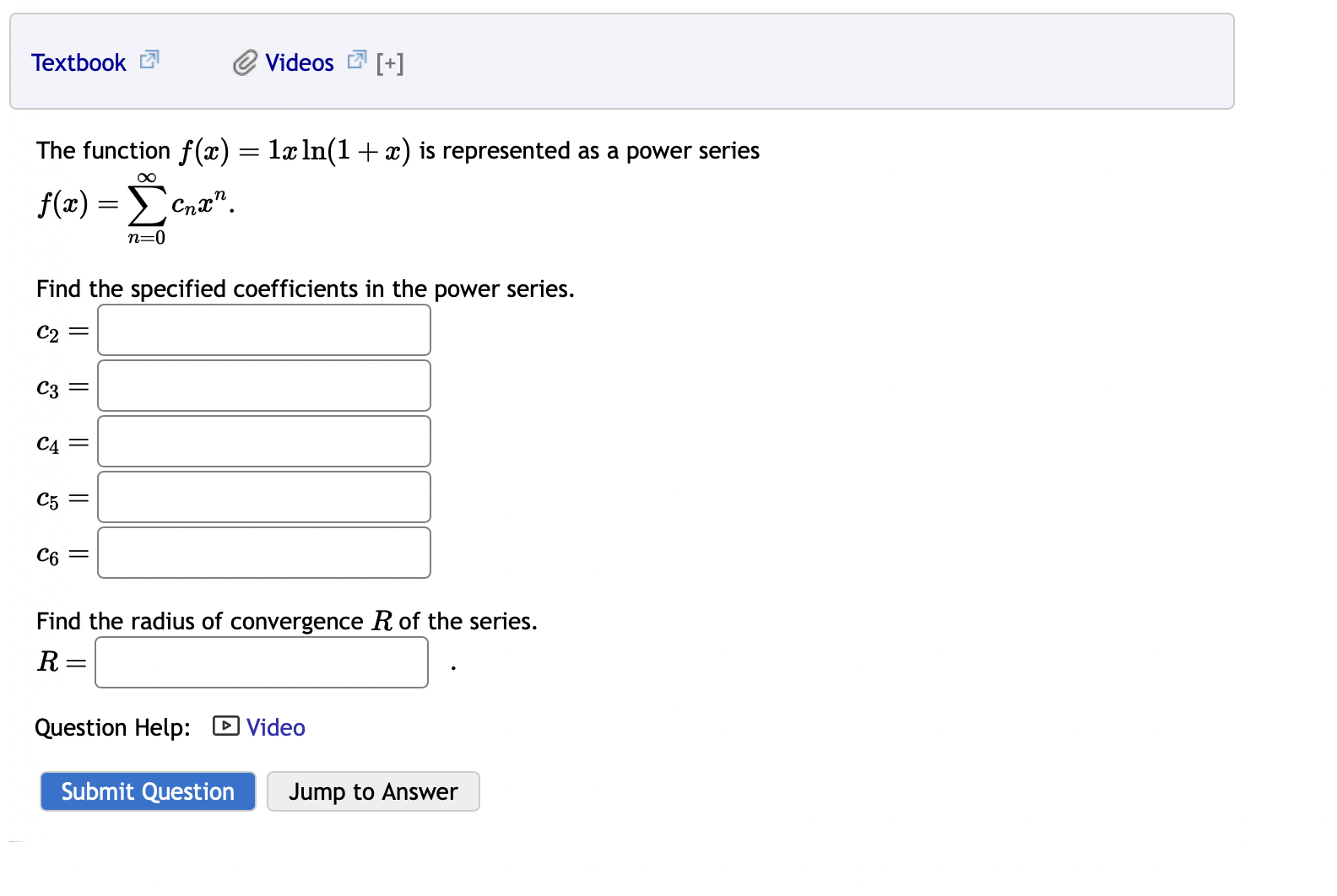Click the c2 coefficient input field

(x=263, y=329)
